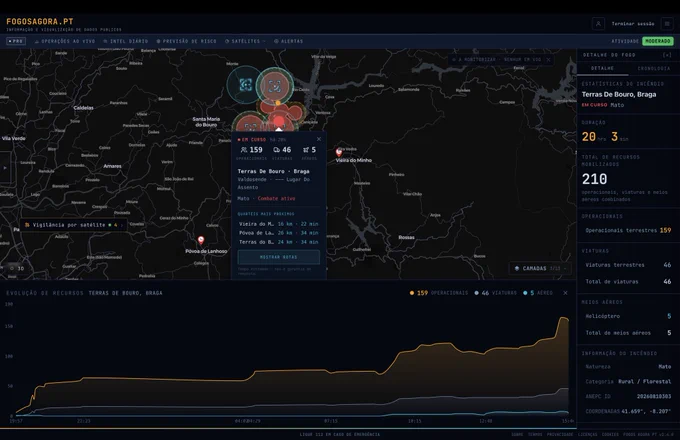Click the A Monitorizar status banner
Viewport: 680px width, 440px height.
coord(500,60)
